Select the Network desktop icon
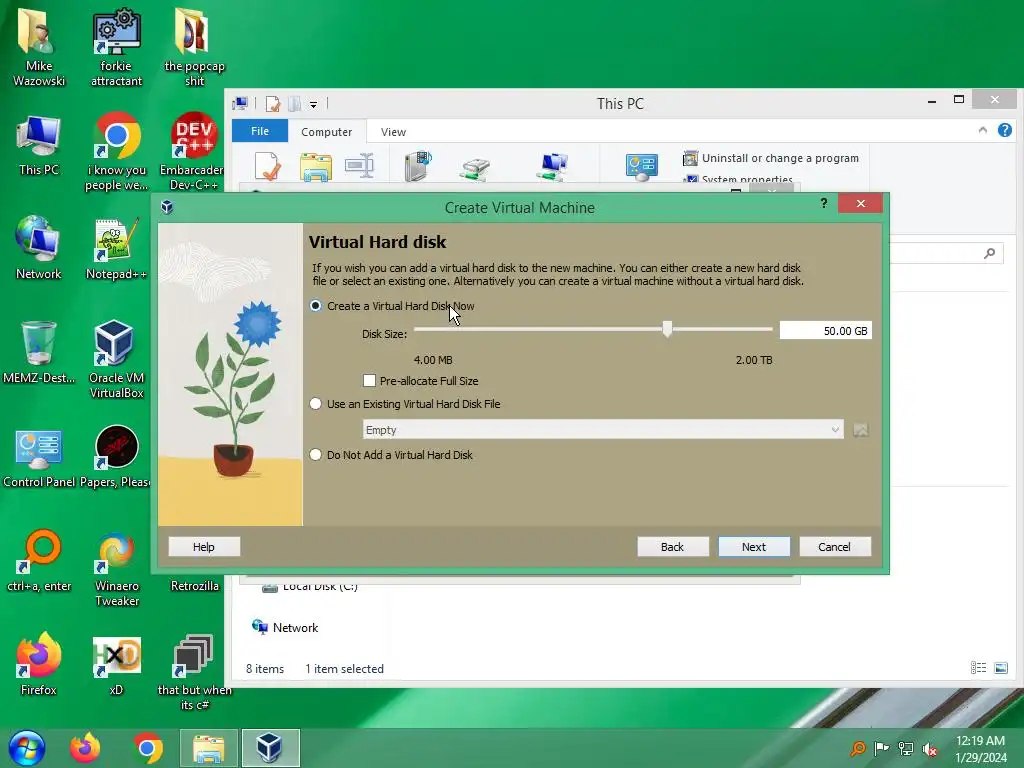The image size is (1024, 768). 39,248
